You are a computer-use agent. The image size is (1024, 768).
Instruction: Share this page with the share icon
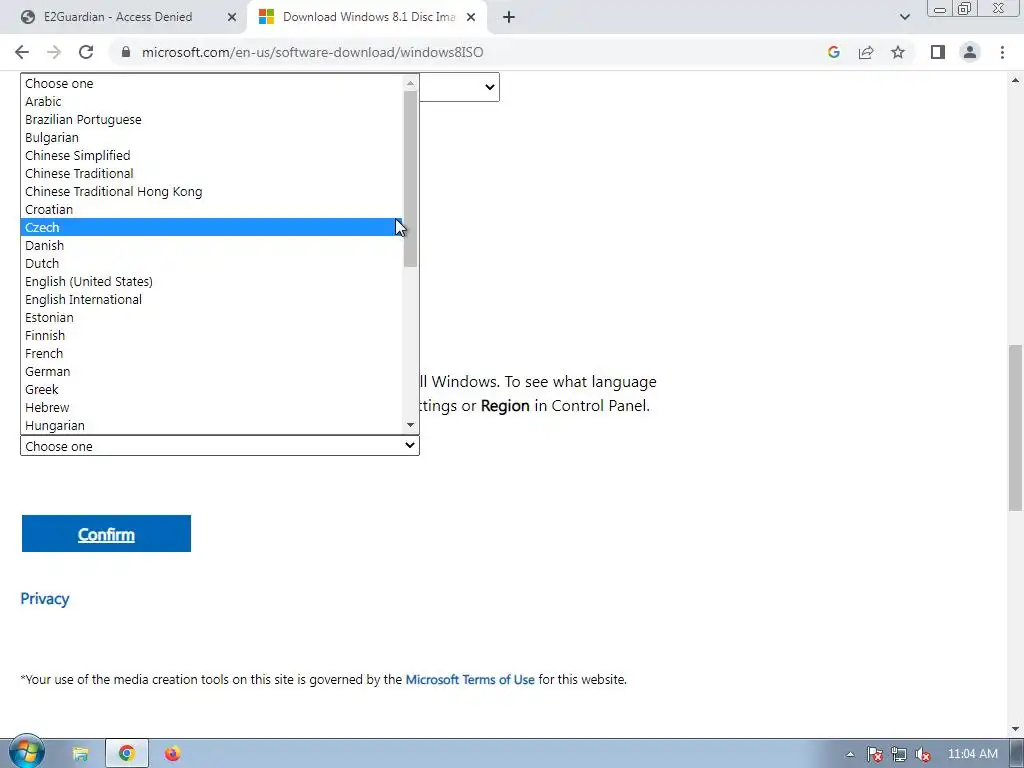(866, 52)
